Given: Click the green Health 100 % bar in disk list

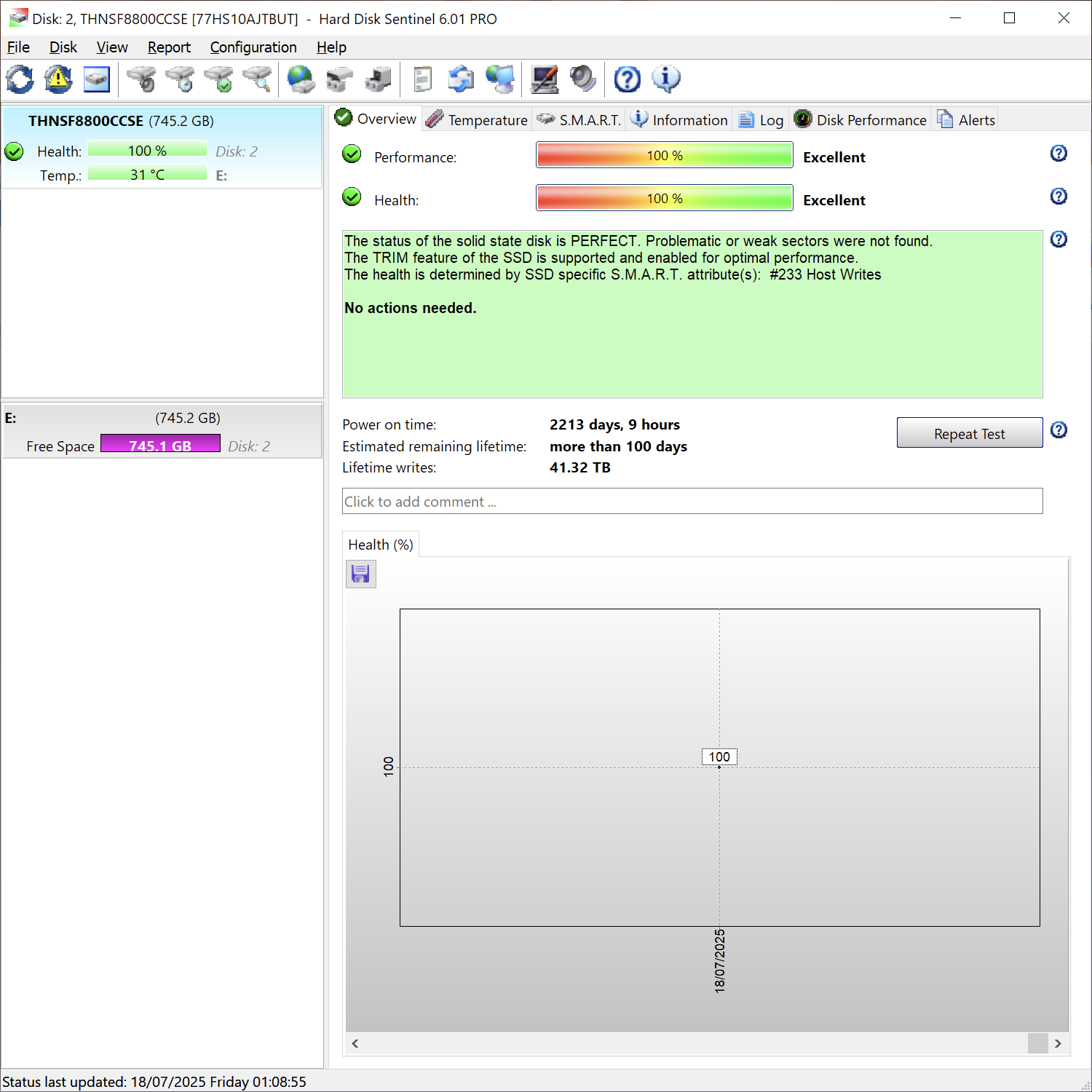Looking at the screenshot, I should 147,149.
